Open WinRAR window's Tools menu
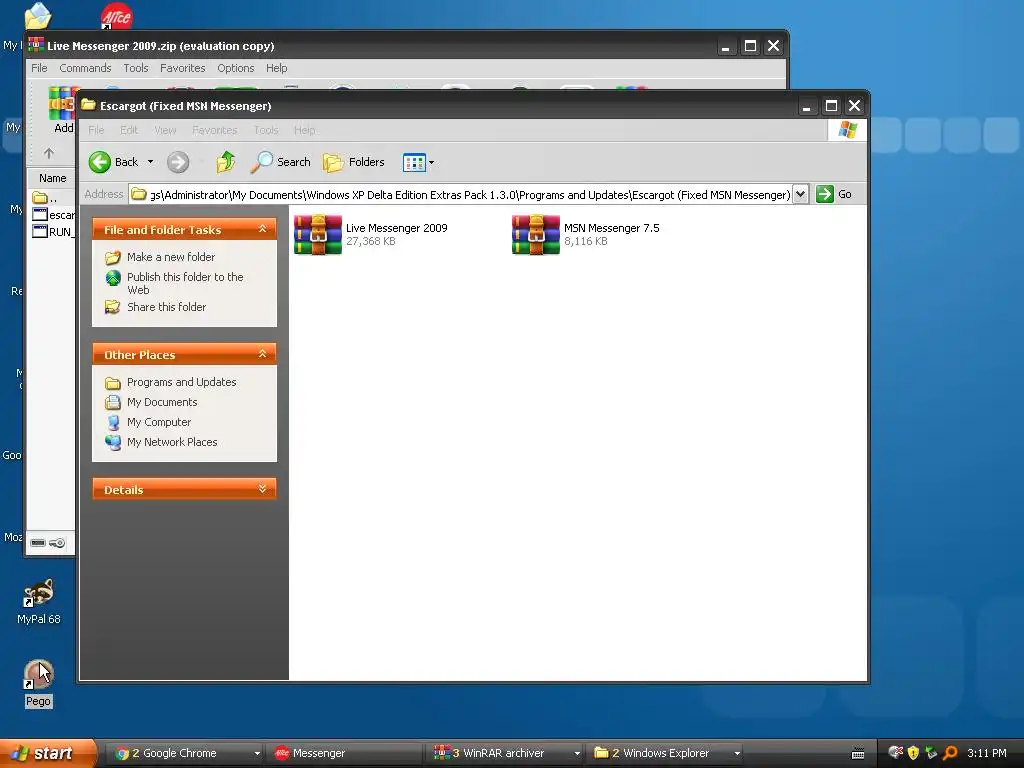 tap(136, 68)
